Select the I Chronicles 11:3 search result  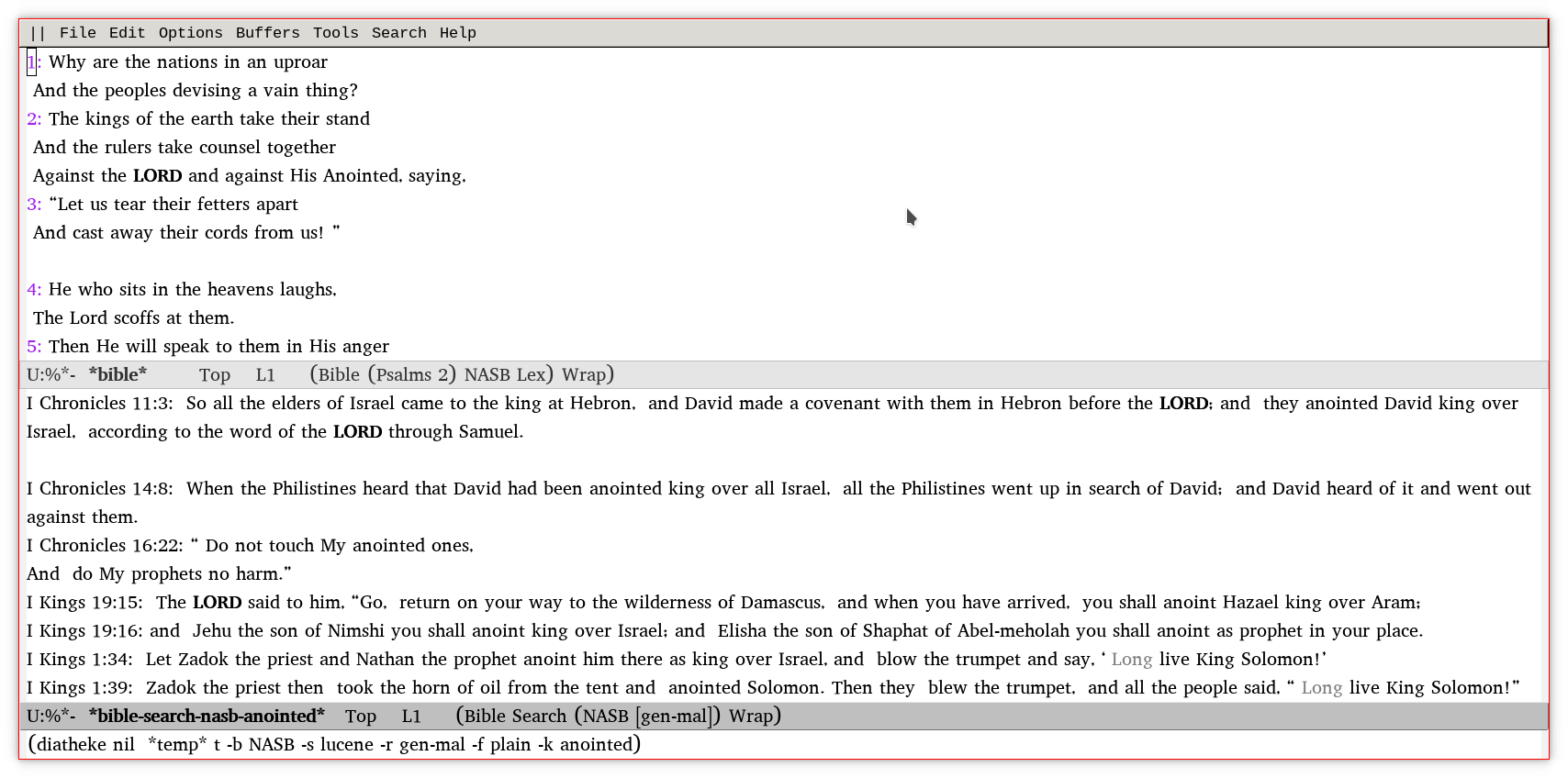pyautogui.click(x=98, y=404)
